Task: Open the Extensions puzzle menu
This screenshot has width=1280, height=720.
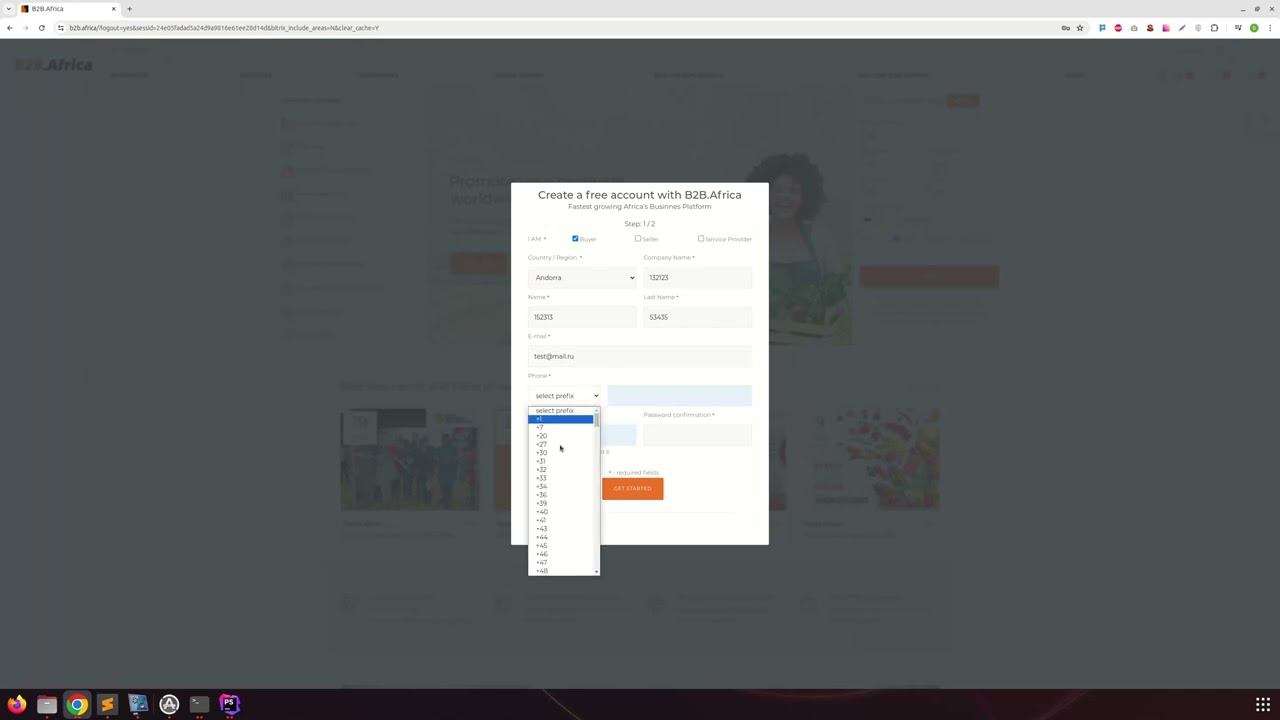Action: [x=1214, y=28]
